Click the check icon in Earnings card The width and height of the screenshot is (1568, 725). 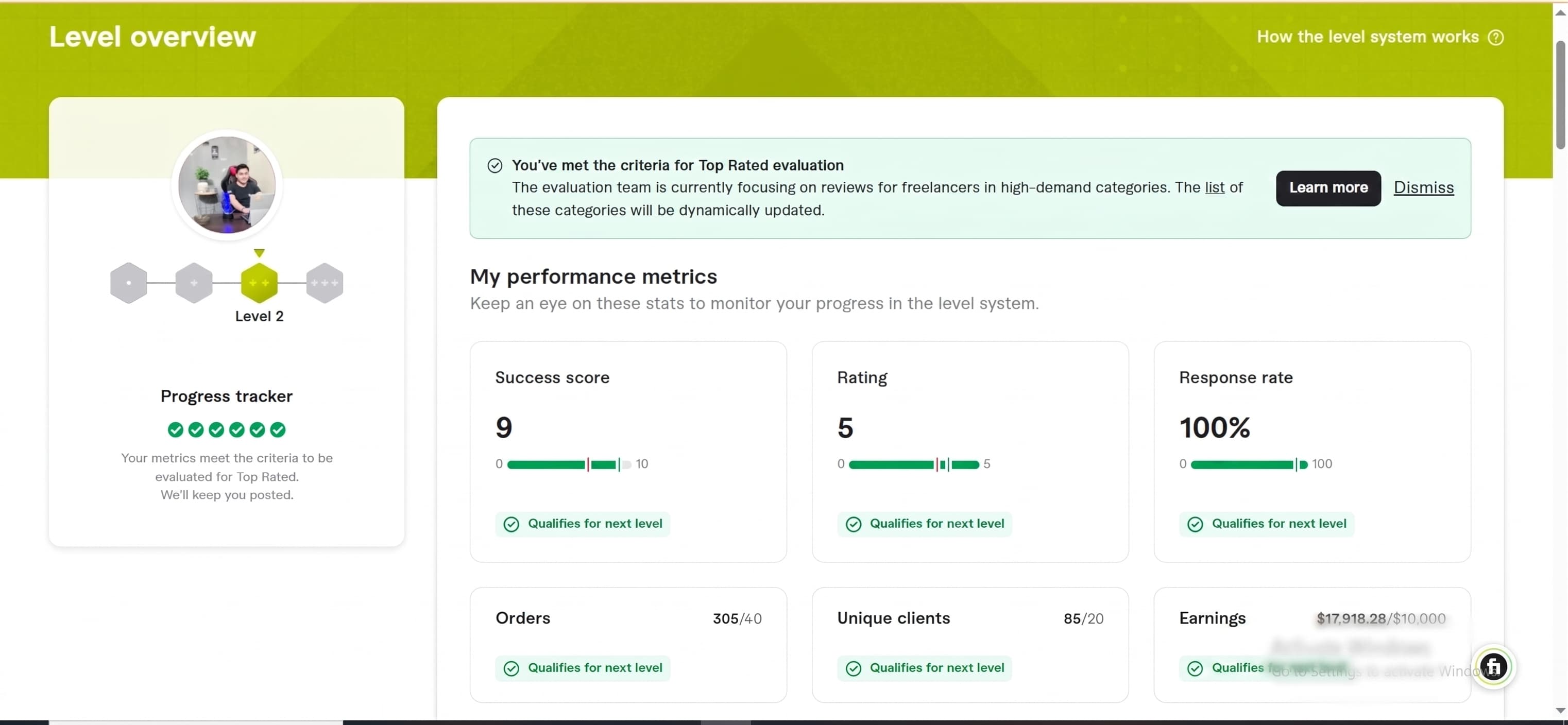click(1195, 668)
